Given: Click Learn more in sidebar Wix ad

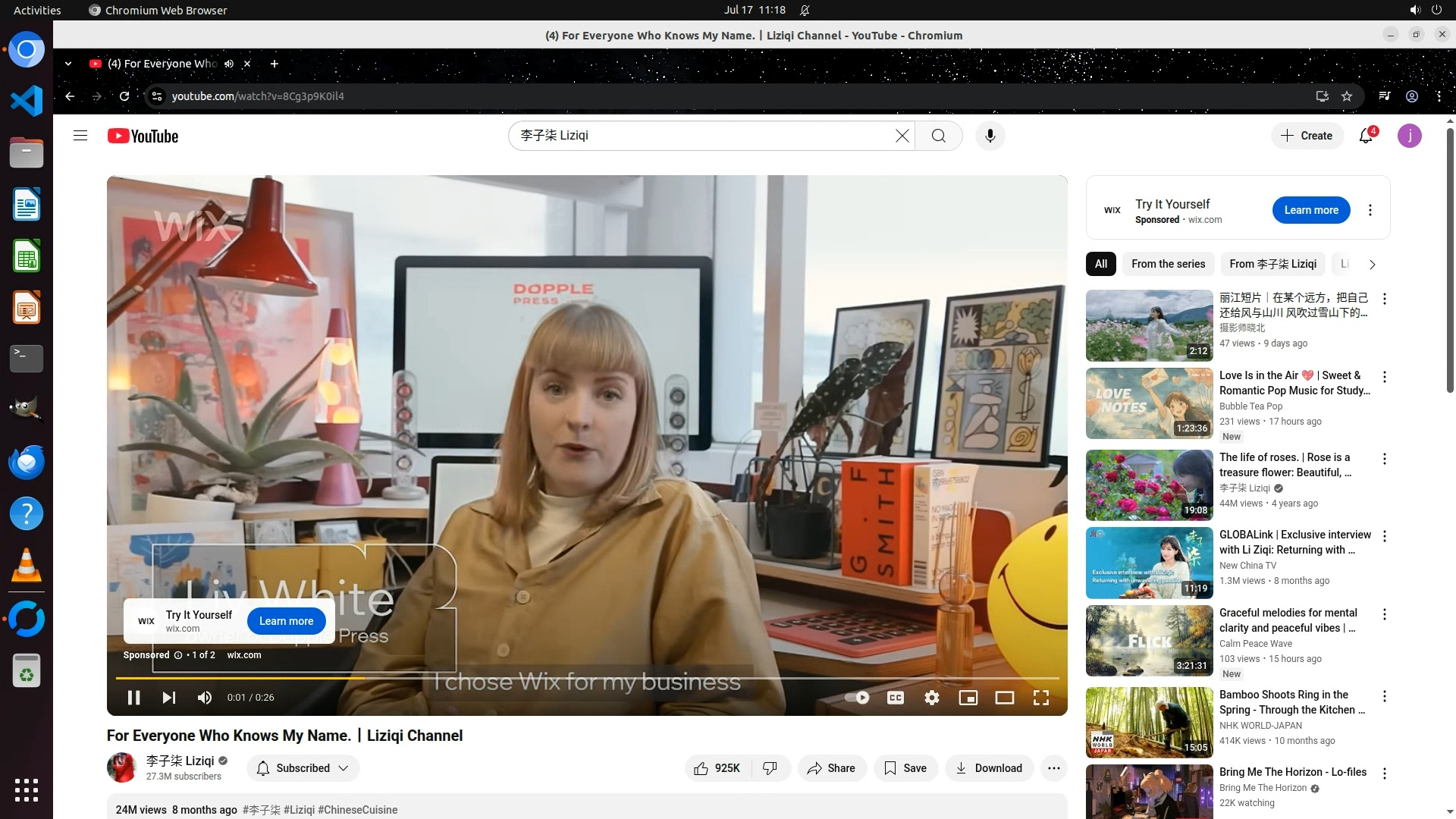Looking at the screenshot, I should (x=1310, y=210).
